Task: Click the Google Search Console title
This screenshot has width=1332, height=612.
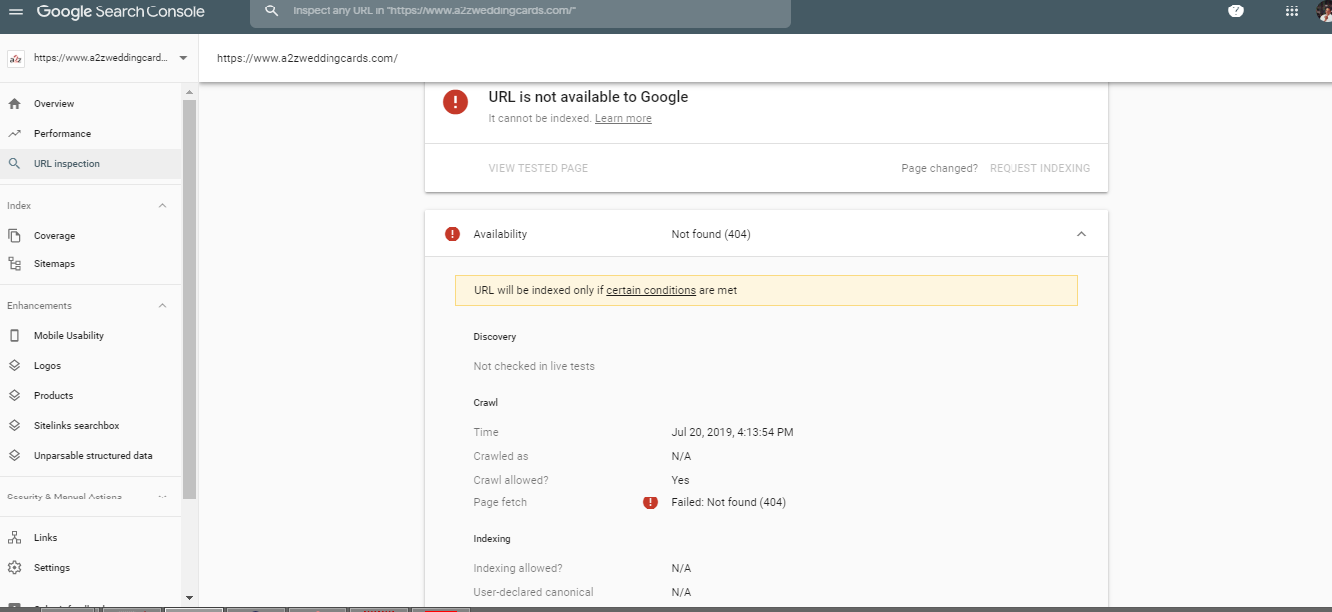Action: click(121, 12)
